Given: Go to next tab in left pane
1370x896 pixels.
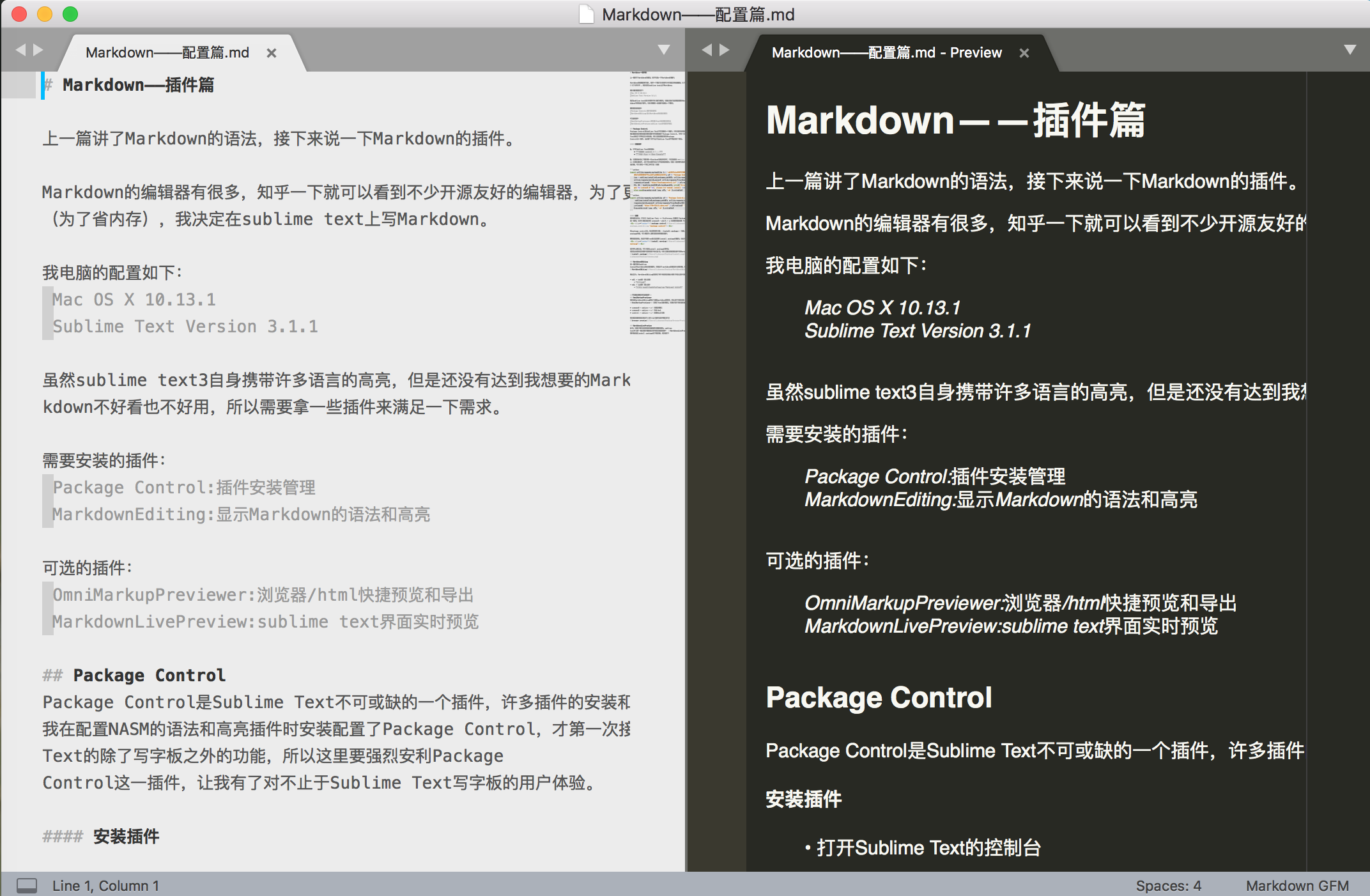Looking at the screenshot, I should click(38, 50).
